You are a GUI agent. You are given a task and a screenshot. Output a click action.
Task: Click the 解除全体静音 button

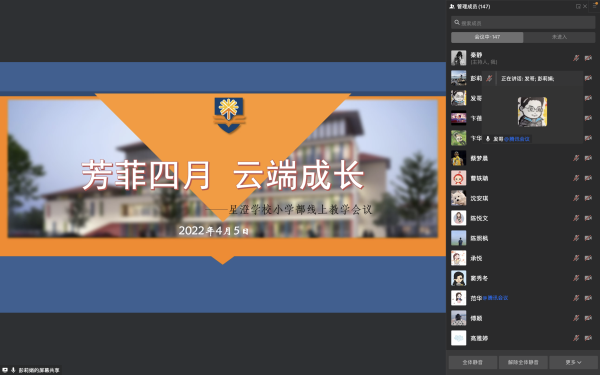coord(523,362)
